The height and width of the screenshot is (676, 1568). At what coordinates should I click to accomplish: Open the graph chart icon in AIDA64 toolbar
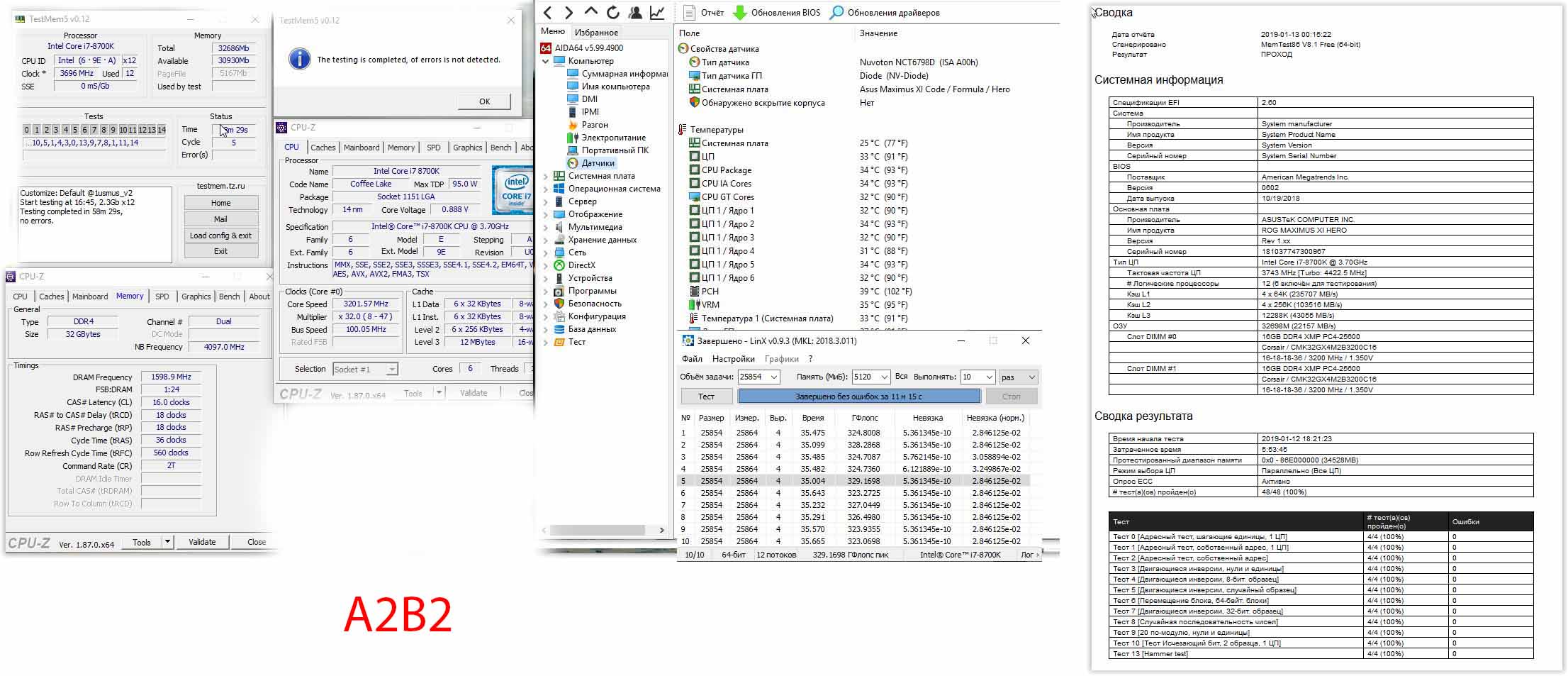(x=658, y=12)
